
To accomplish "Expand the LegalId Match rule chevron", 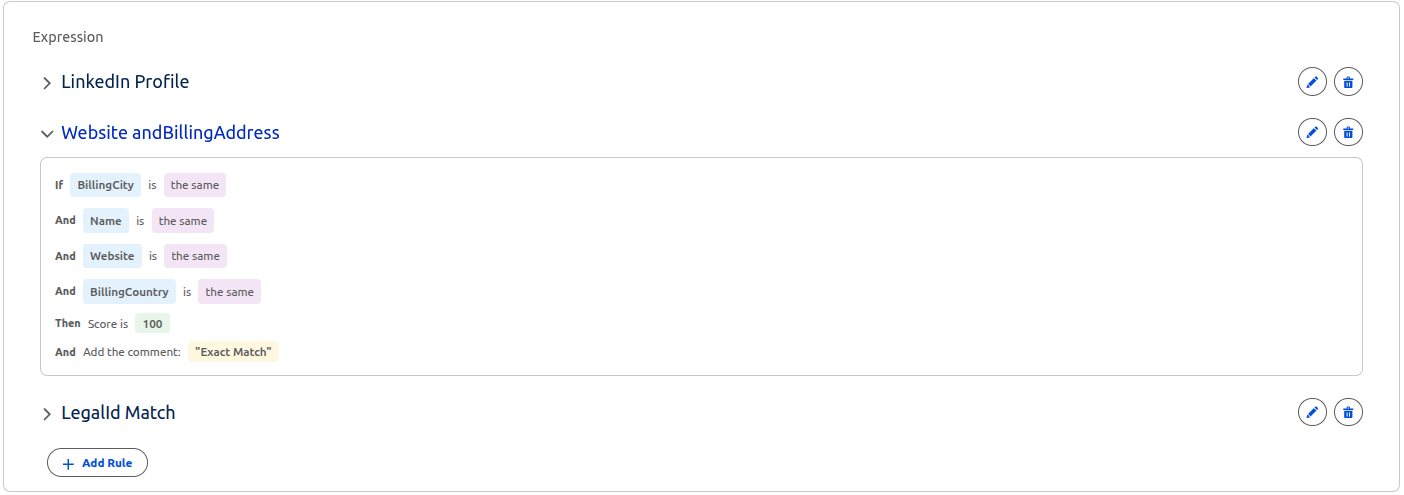I will point(46,413).
